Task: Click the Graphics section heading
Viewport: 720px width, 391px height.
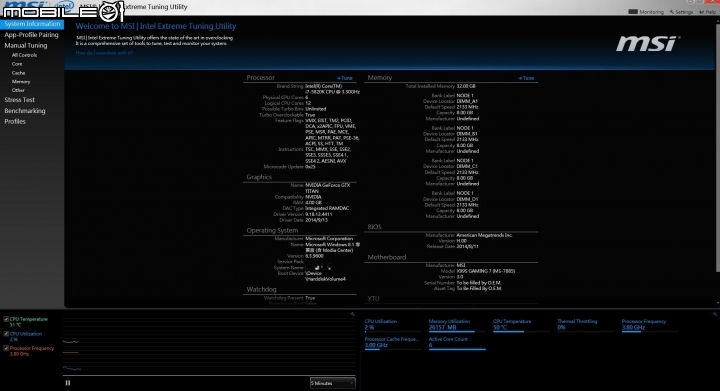Action: coord(259,177)
